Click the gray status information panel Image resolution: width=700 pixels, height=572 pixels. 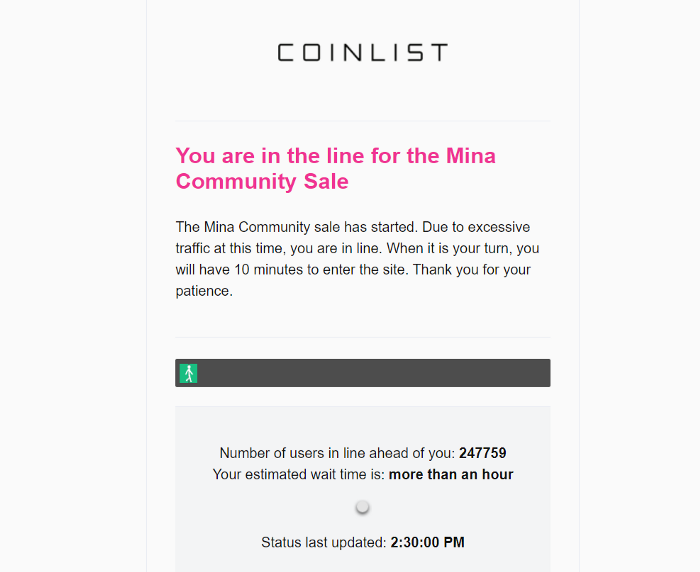point(362,489)
